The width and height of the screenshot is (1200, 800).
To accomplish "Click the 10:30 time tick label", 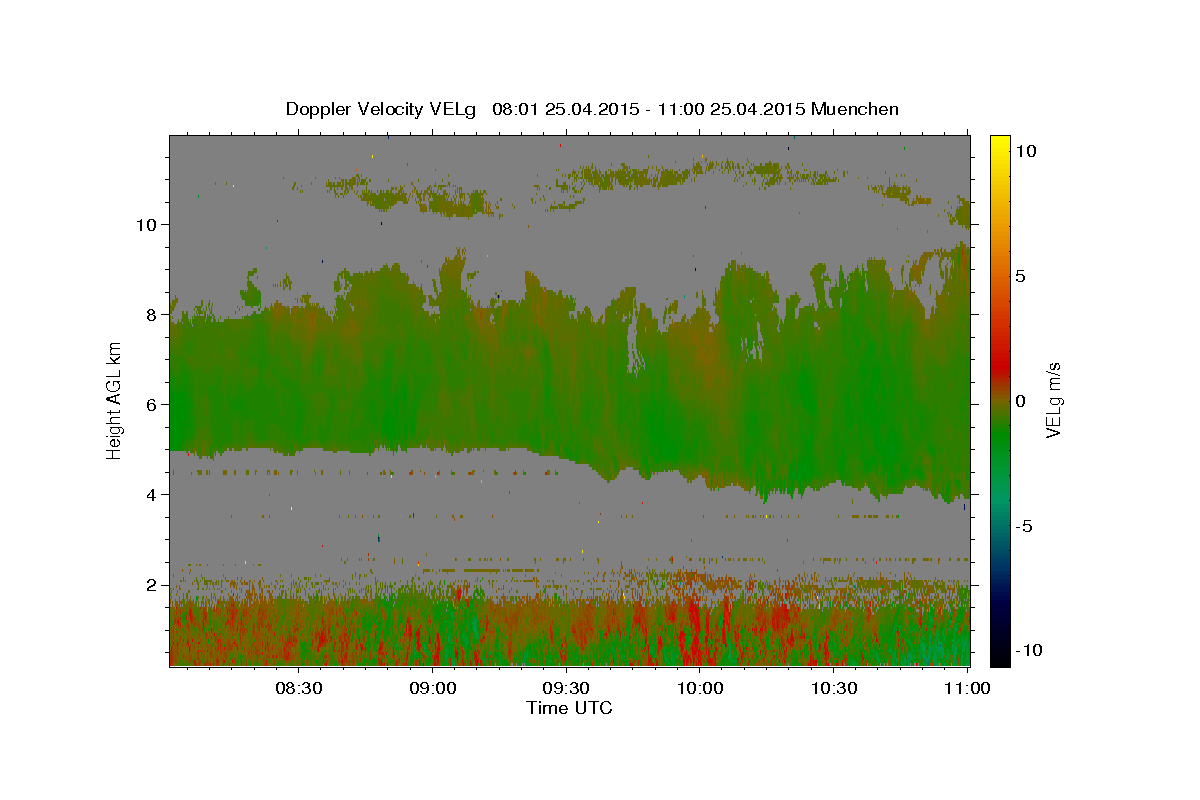I will tap(834, 689).
